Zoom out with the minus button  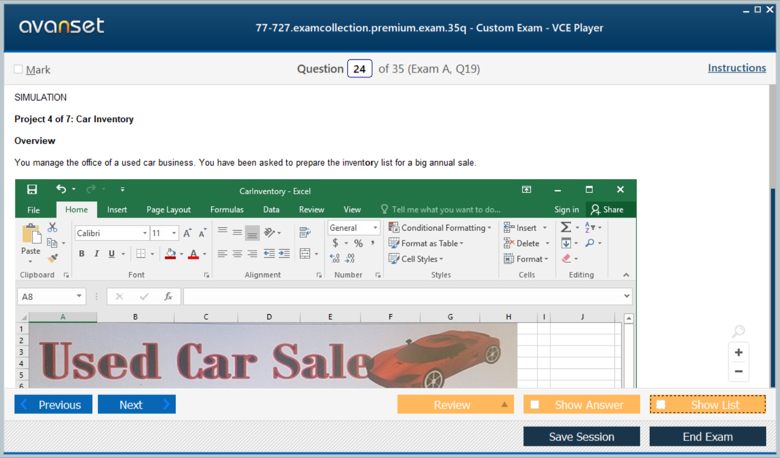739,372
